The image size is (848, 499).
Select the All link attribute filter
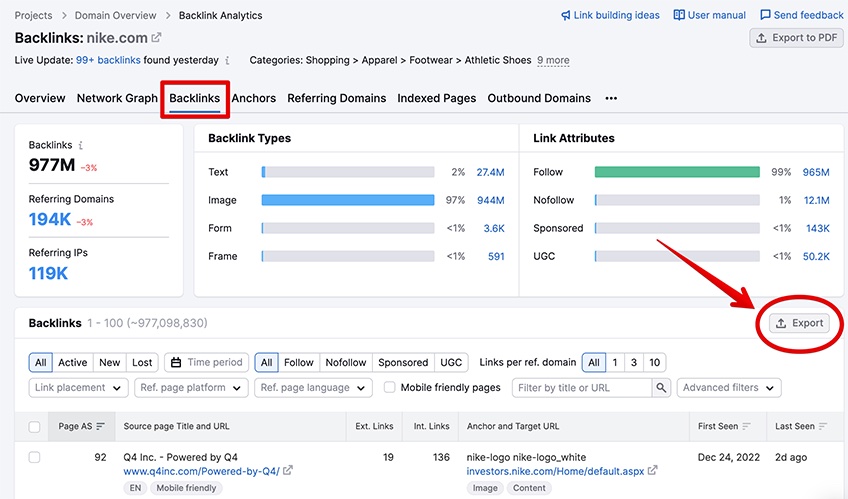coord(267,363)
